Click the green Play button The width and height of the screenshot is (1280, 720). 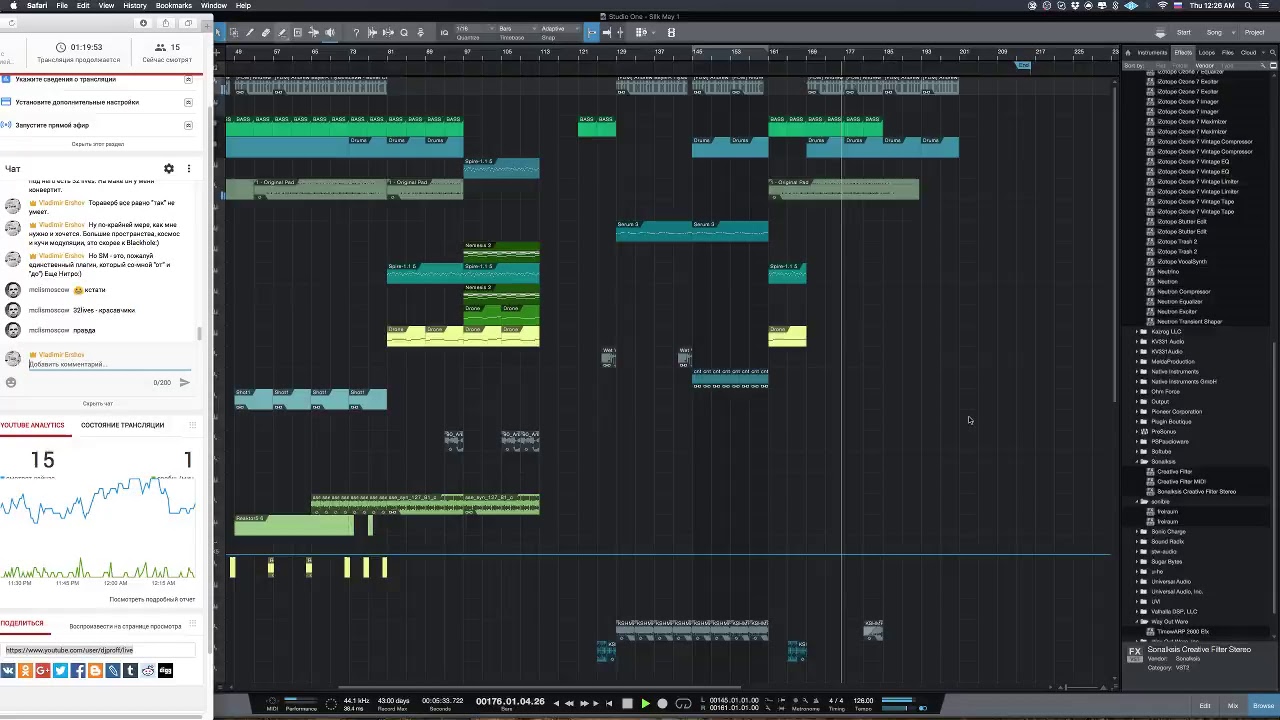646,704
